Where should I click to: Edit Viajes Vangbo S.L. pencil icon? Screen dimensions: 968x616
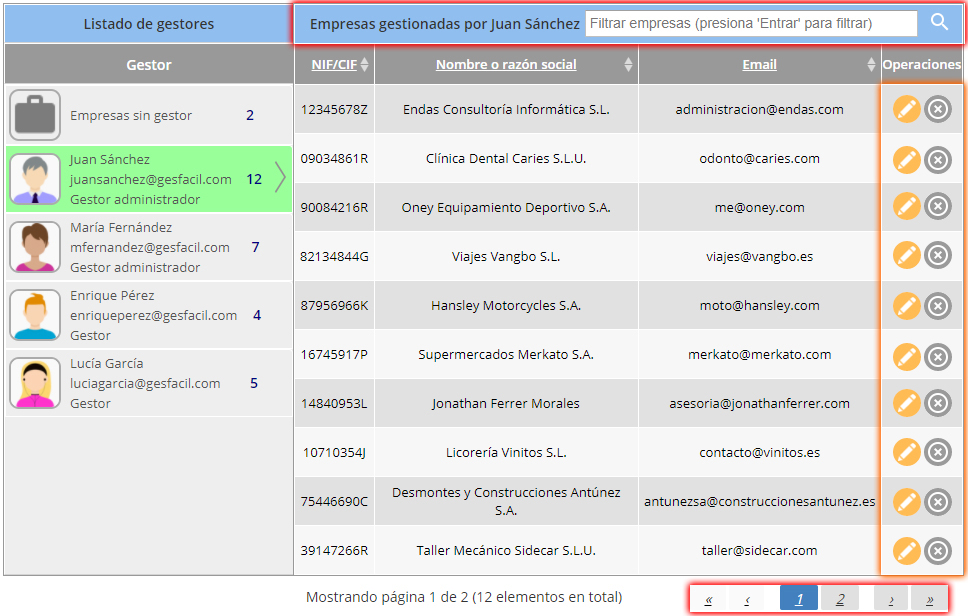click(x=906, y=255)
